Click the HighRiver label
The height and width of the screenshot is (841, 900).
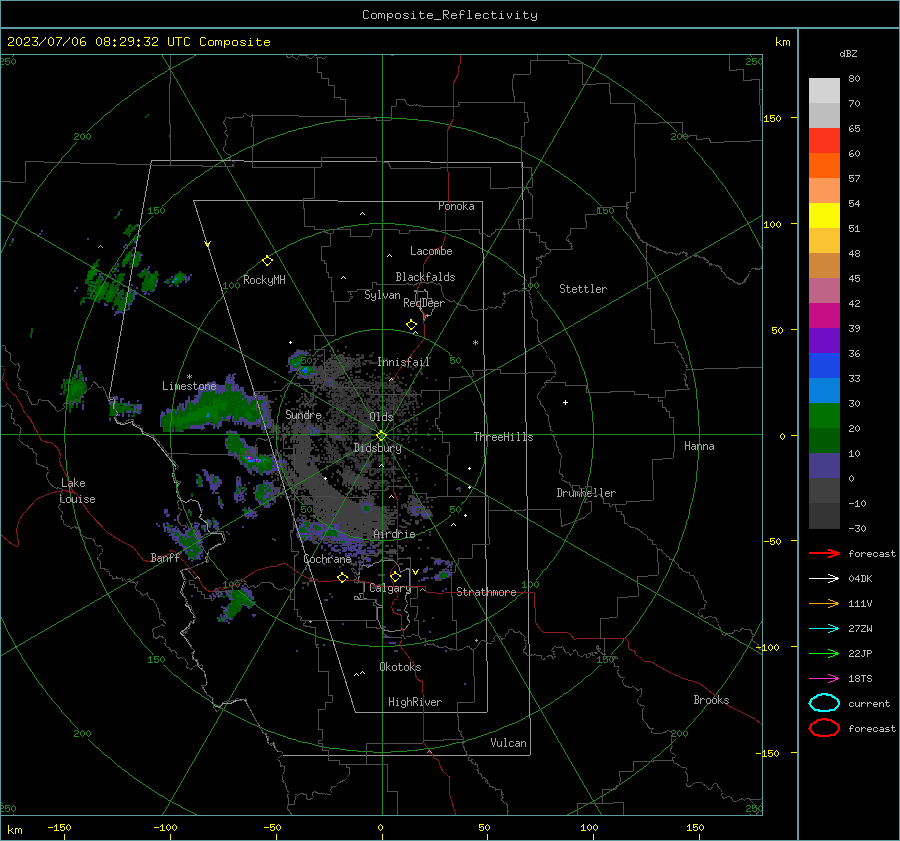click(415, 702)
